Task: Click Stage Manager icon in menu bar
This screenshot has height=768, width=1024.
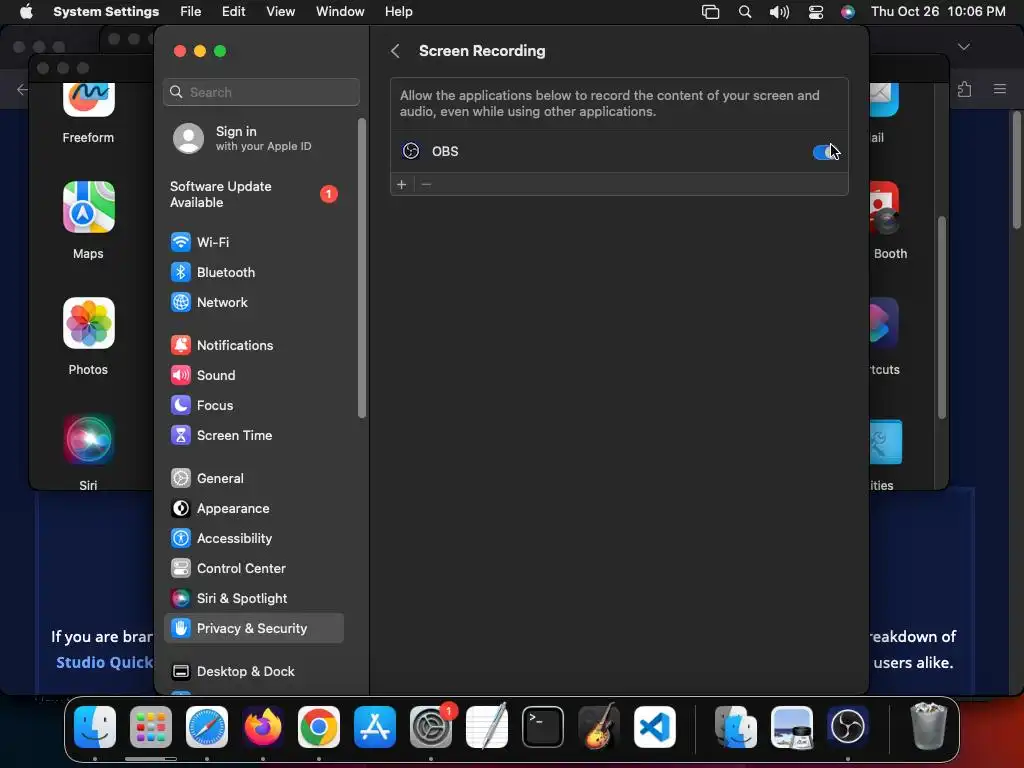Action: [711, 12]
